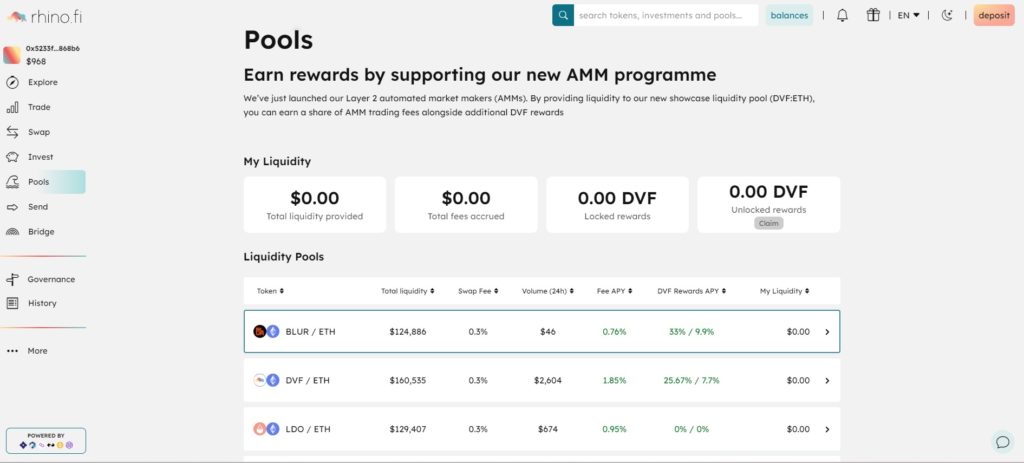Go to Explore in sidebar
This screenshot has height=463, width=1024.
click(42, 82)
